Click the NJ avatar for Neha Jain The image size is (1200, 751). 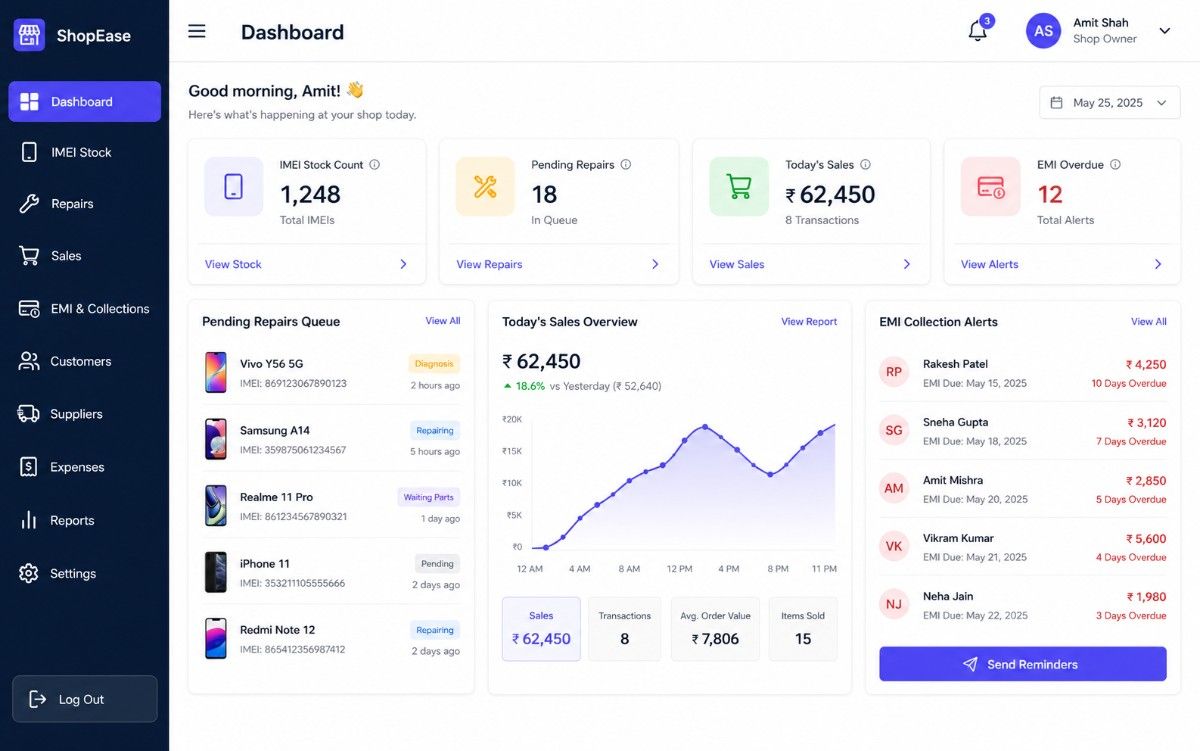point(894,604)
